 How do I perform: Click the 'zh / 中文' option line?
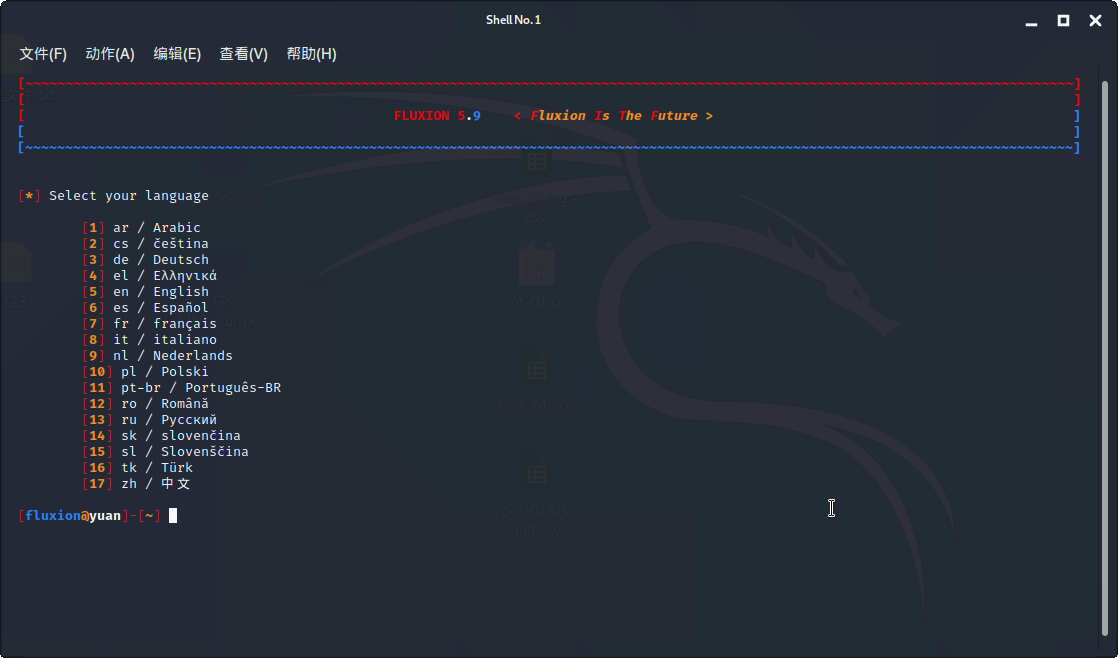(136, 483)
